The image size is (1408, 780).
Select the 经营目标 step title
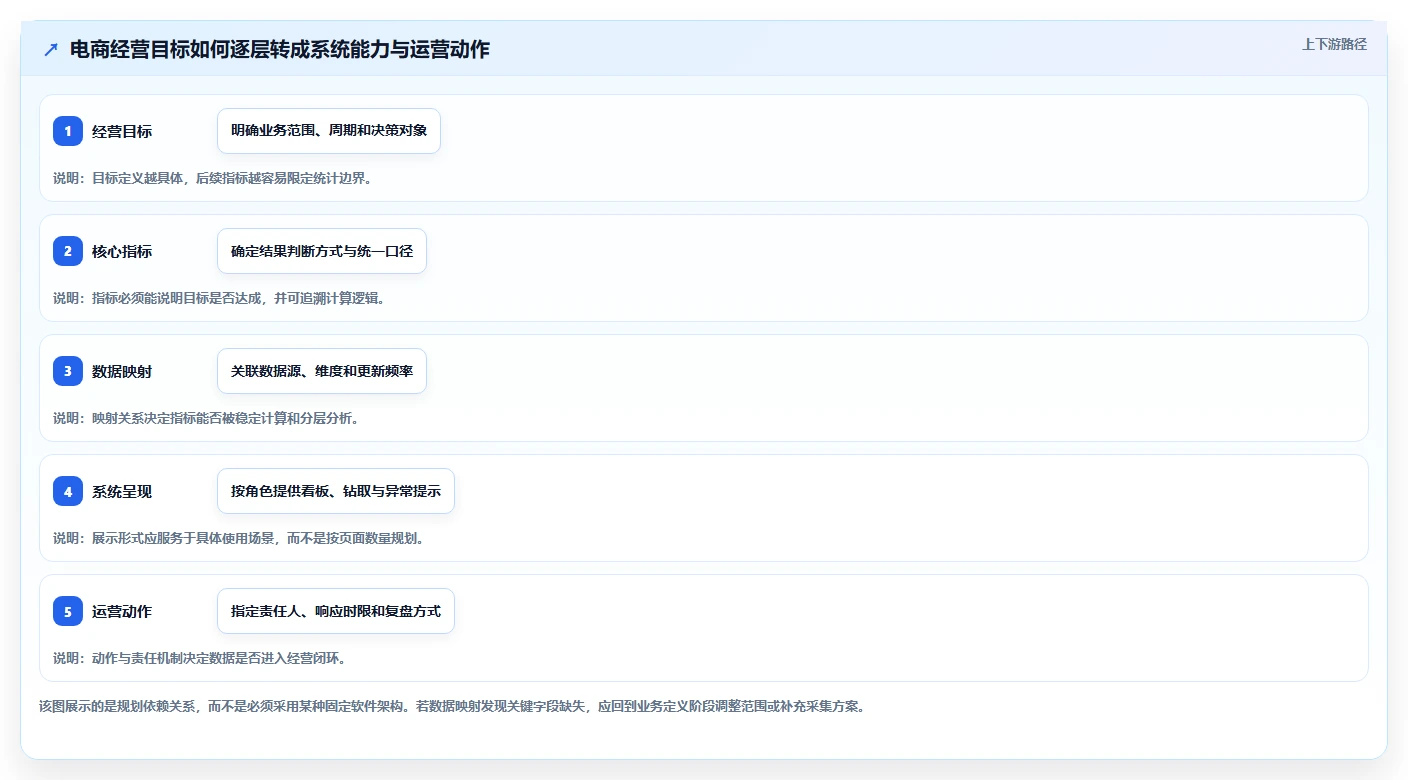tap(122, 131)
